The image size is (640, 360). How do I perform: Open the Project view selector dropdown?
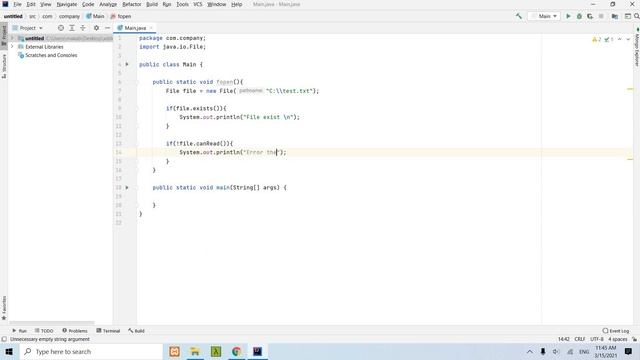tap(27, 28)
